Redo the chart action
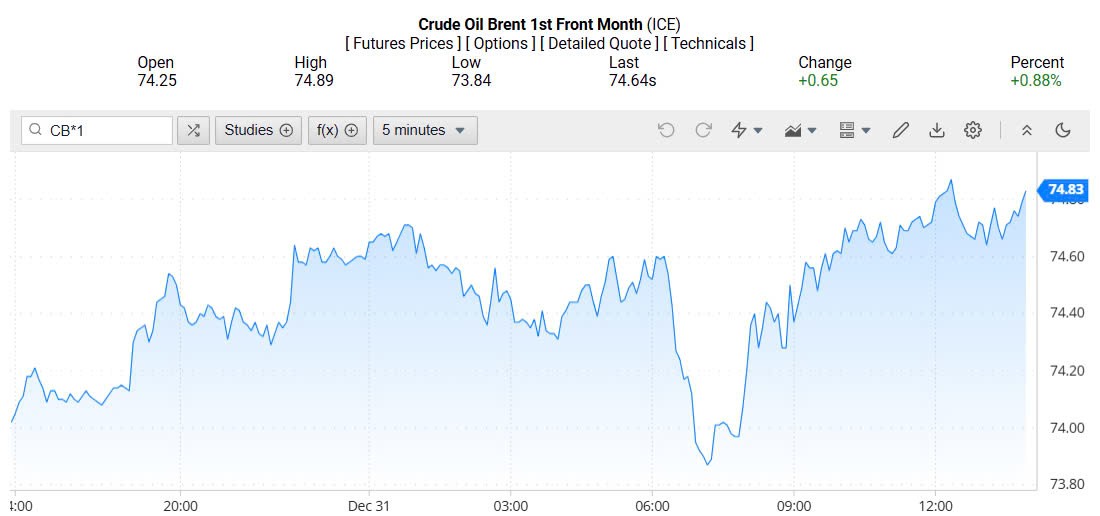This screenshot has width=1100, height=516. click(703, 130)
